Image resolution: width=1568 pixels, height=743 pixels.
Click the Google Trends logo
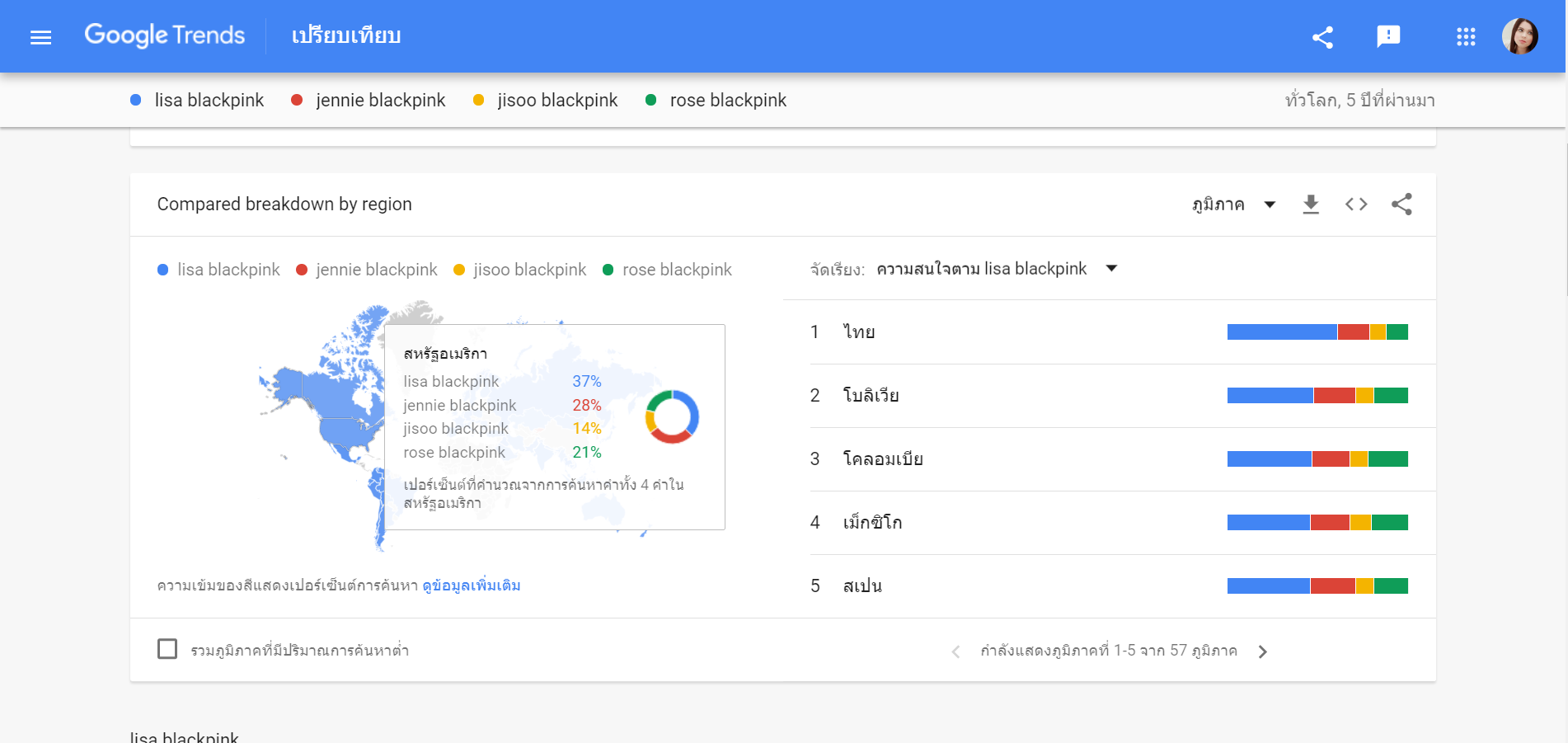[x=165, y=35]
